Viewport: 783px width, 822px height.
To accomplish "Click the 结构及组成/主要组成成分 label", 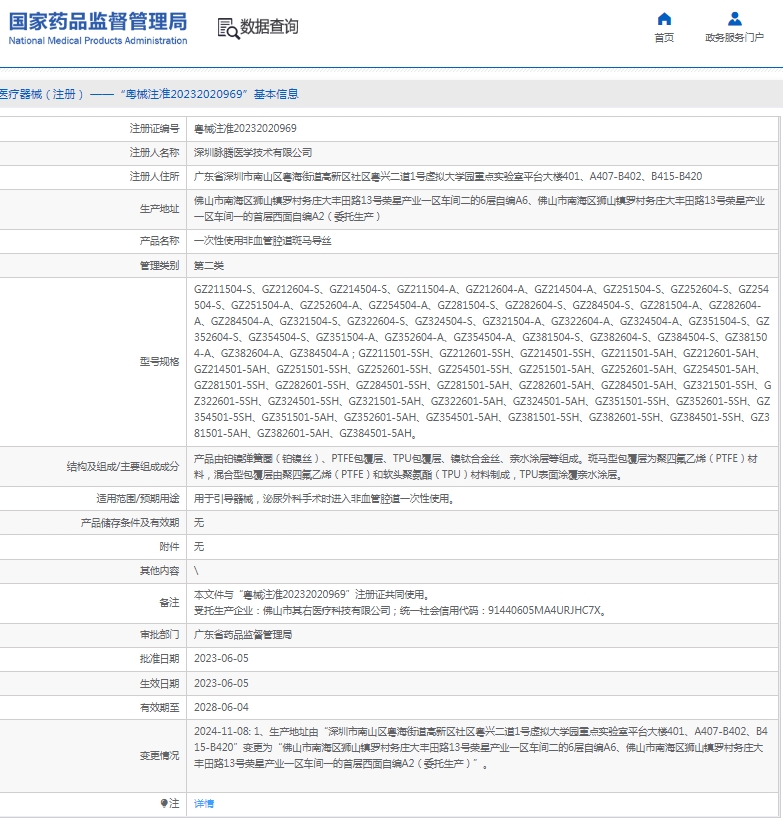I will pyautogui.click(x=123, y=467).
